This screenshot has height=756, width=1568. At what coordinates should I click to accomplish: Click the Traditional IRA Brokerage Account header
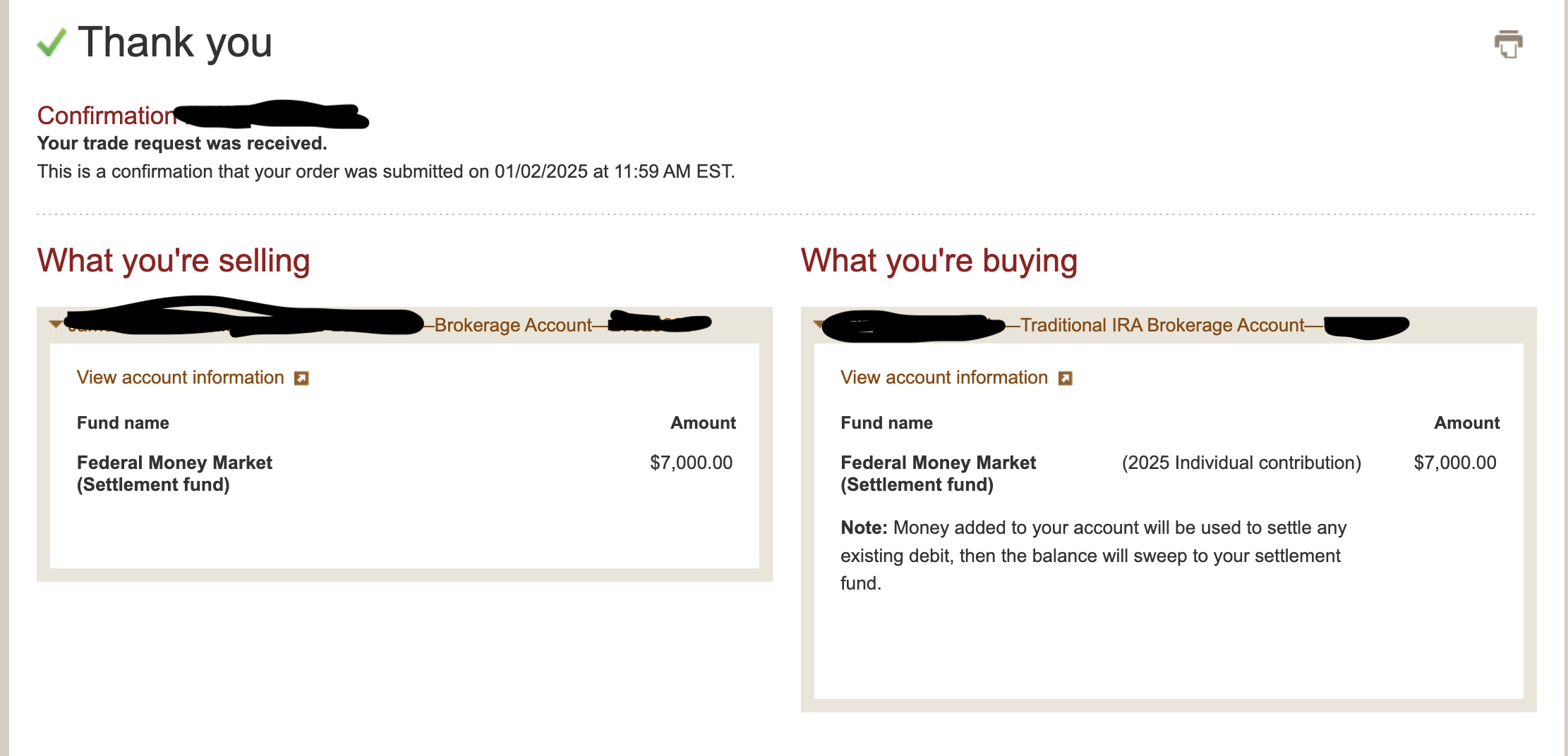point(1162,325)
